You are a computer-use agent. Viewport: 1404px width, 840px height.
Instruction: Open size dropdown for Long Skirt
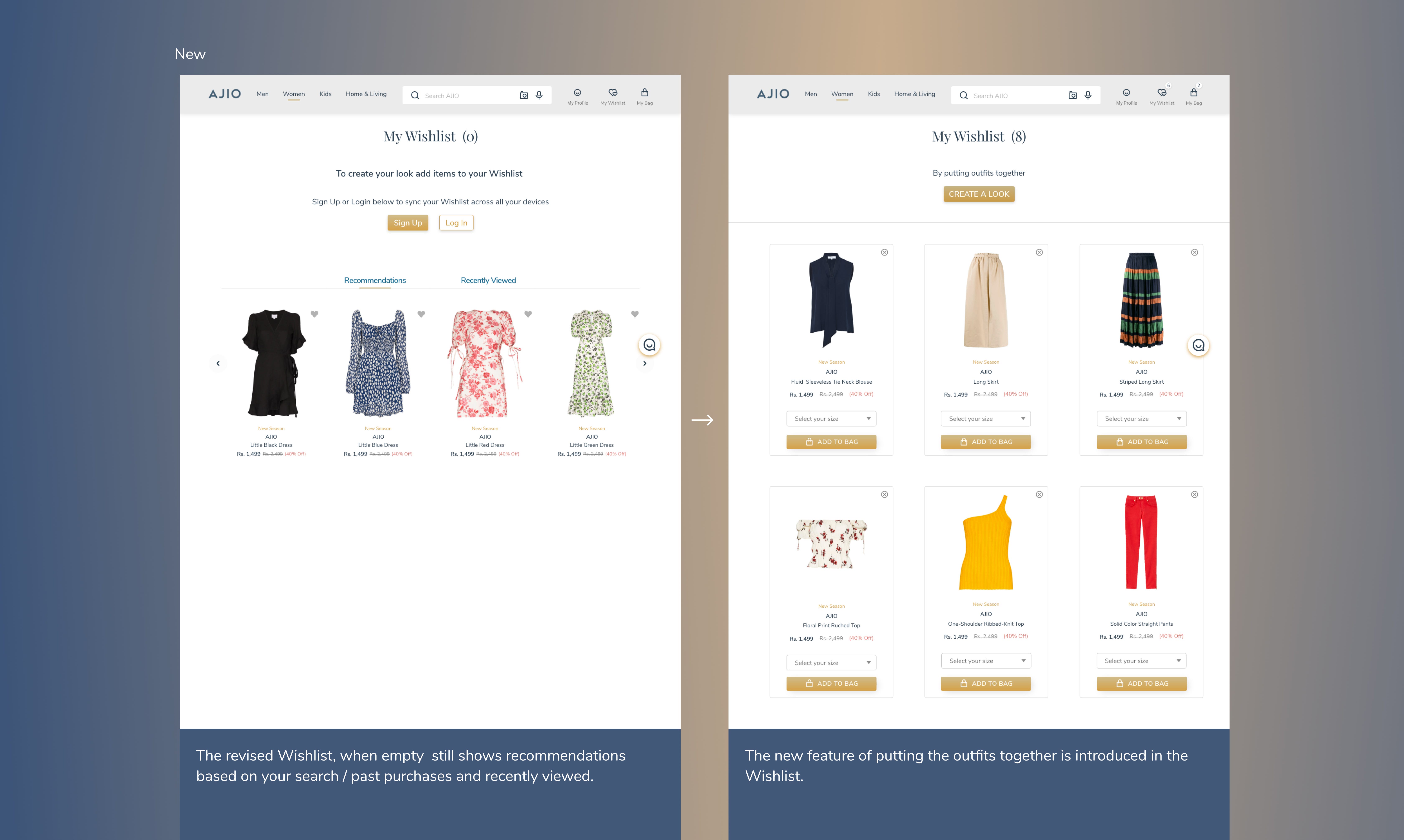click(986, 419)
